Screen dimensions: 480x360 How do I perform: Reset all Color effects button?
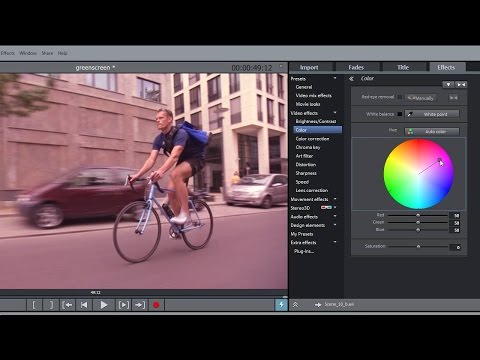pyautogui.click(x=461, y=85)
